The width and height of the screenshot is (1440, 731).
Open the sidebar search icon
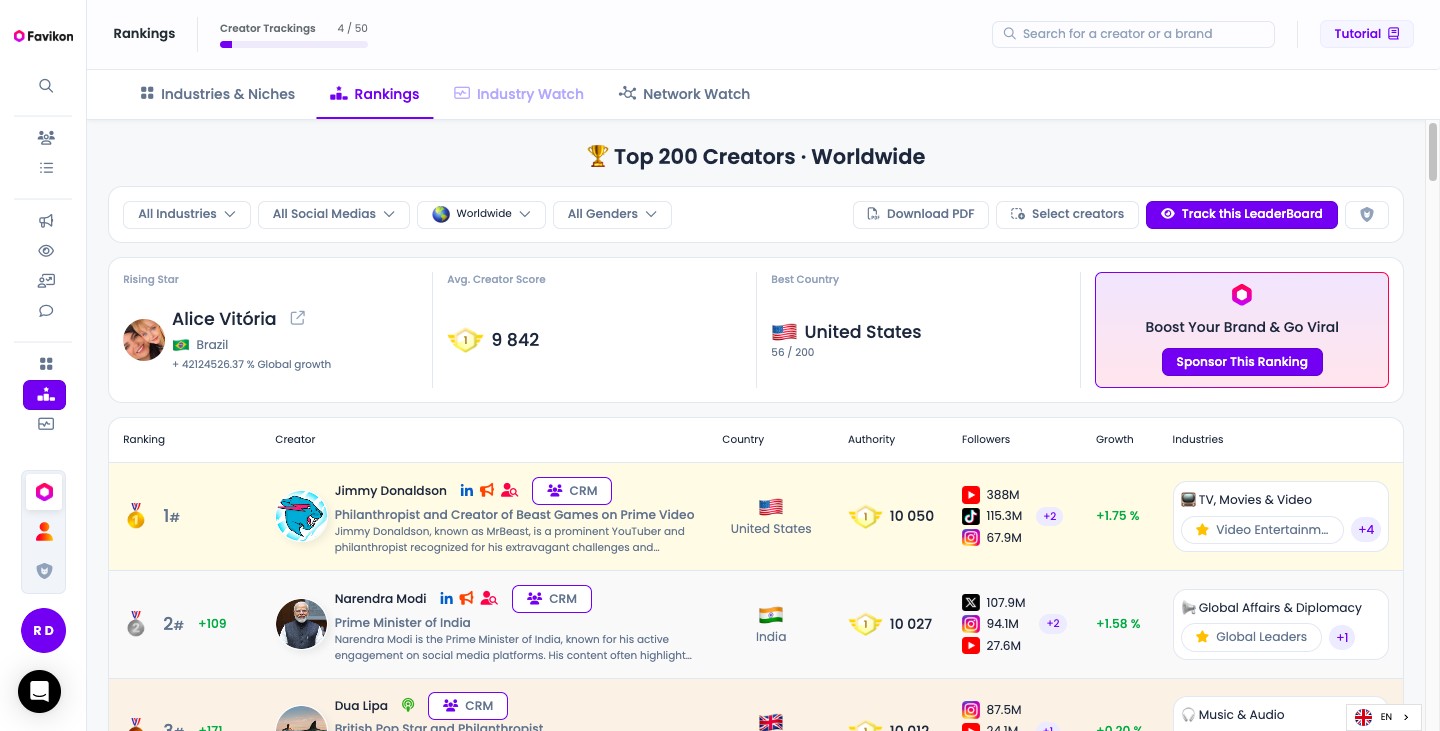(x=46, y=86)
